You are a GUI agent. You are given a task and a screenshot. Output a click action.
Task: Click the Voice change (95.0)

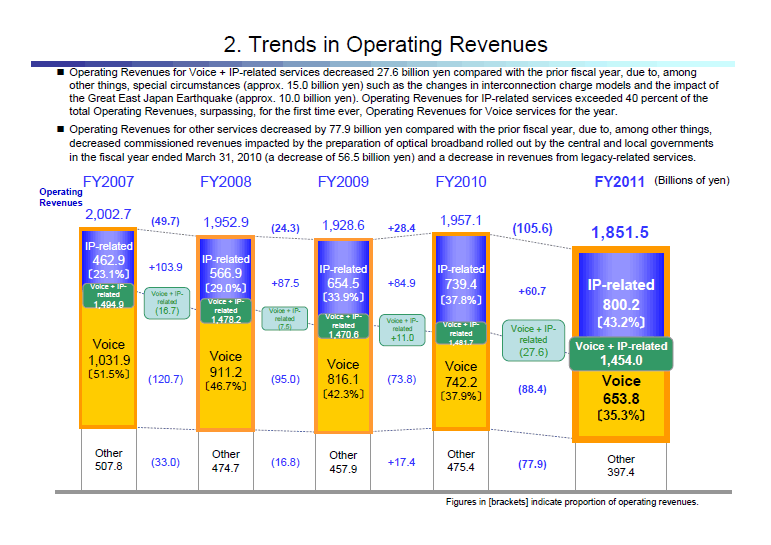pos(285,379)
